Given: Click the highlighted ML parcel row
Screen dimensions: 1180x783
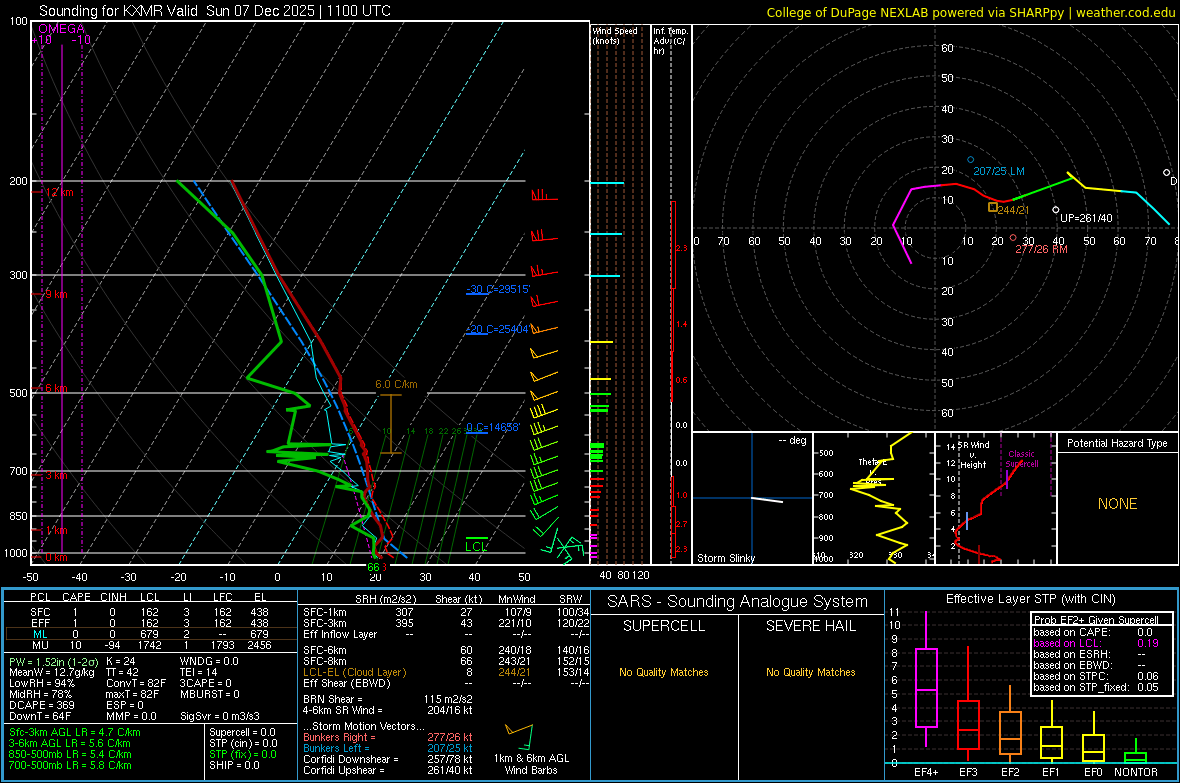Looking at the screenshot, I should [149, 634].
